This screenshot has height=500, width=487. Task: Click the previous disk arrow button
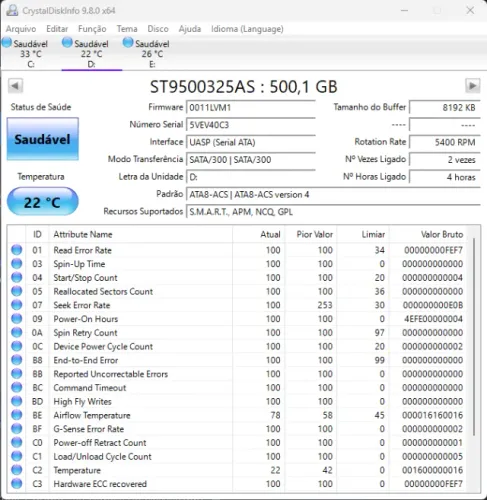tap(15, 86)
